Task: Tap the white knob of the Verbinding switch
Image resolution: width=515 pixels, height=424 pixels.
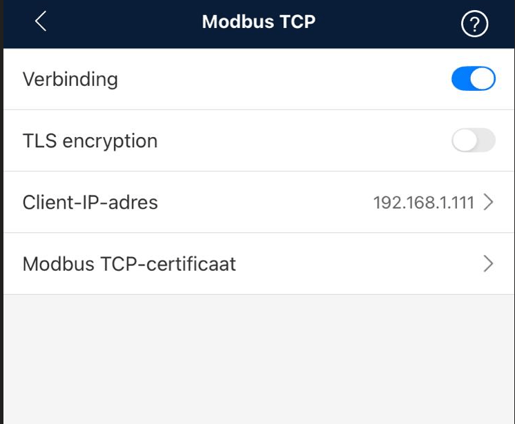Action: [482, 79]
